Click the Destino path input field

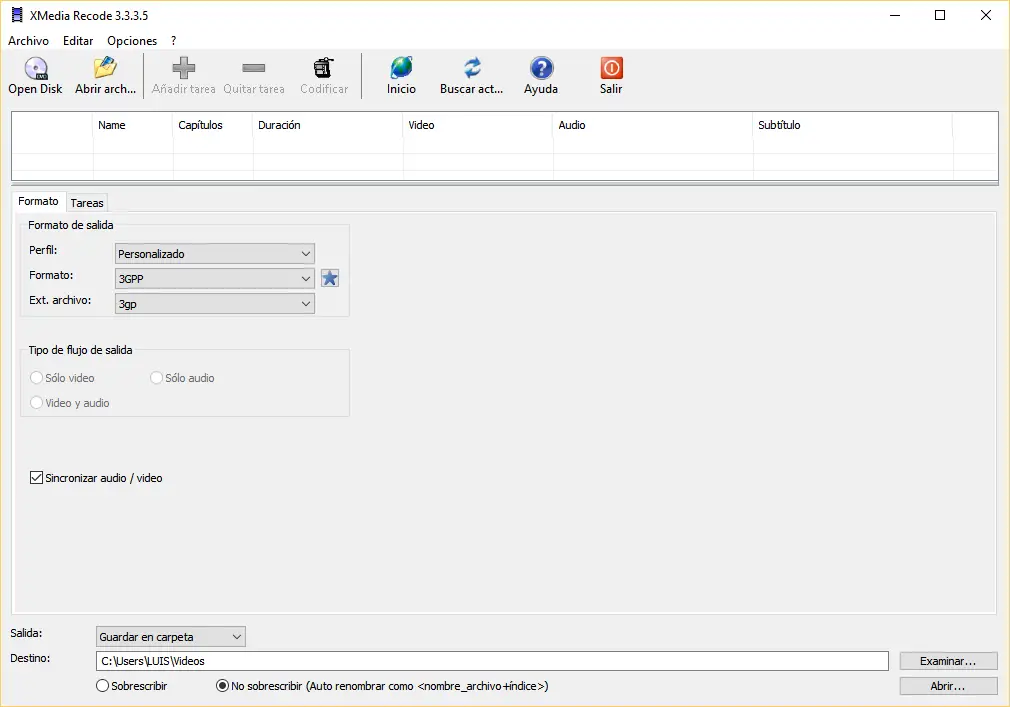(x=492, y=661)
